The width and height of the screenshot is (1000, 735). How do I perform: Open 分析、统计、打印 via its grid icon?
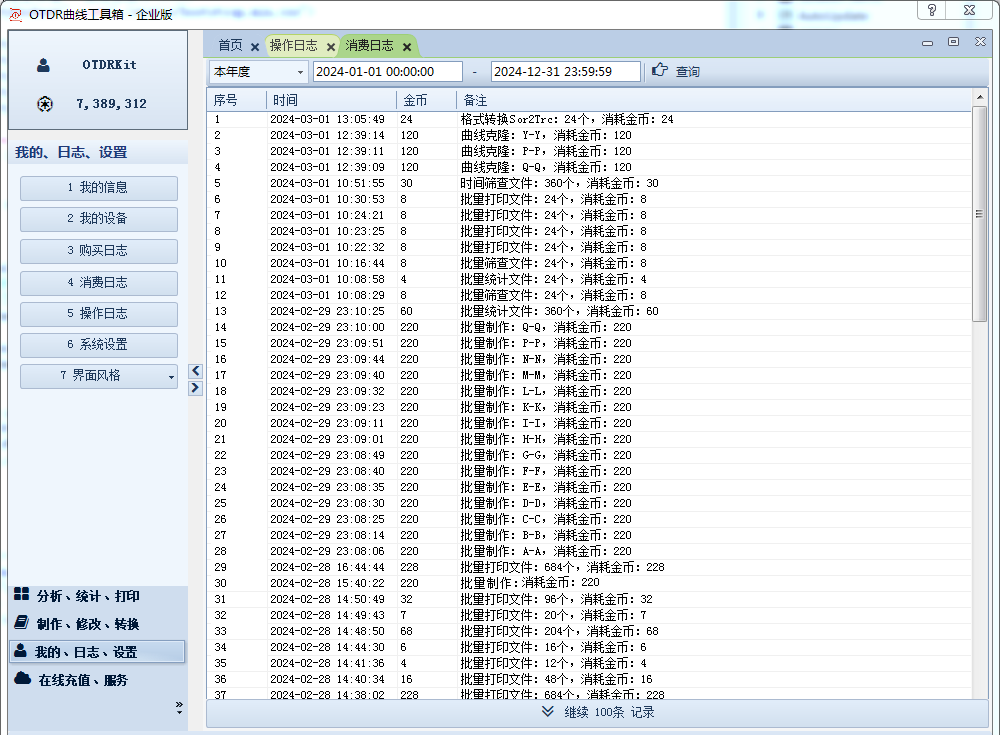pos(21,595)
